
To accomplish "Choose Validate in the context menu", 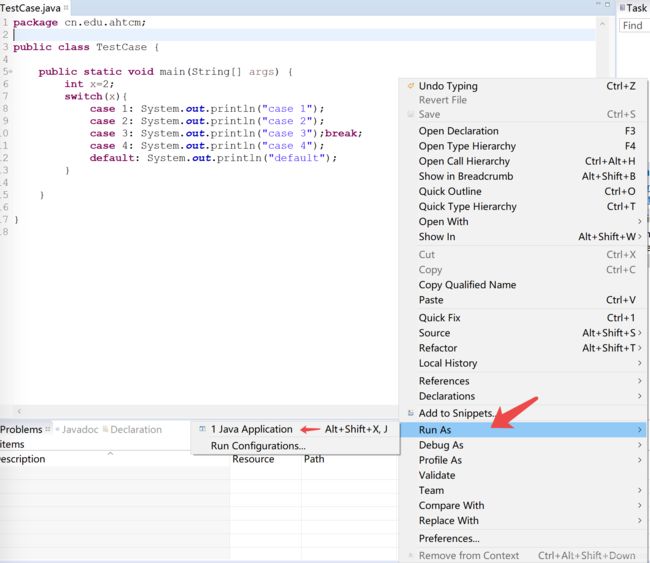I will click(x=523, y=475).
